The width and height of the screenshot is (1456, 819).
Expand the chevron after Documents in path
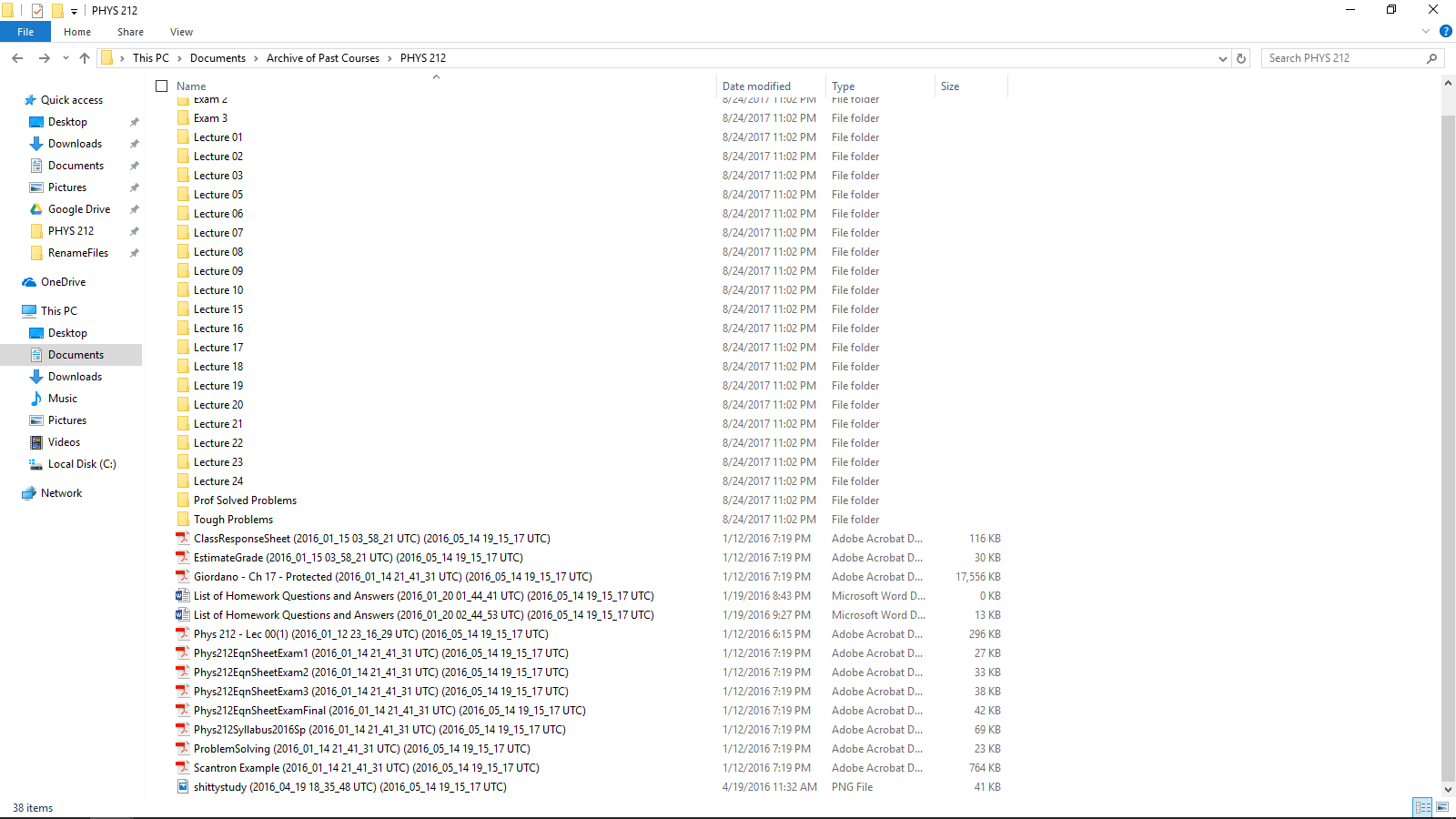(256, 58)
